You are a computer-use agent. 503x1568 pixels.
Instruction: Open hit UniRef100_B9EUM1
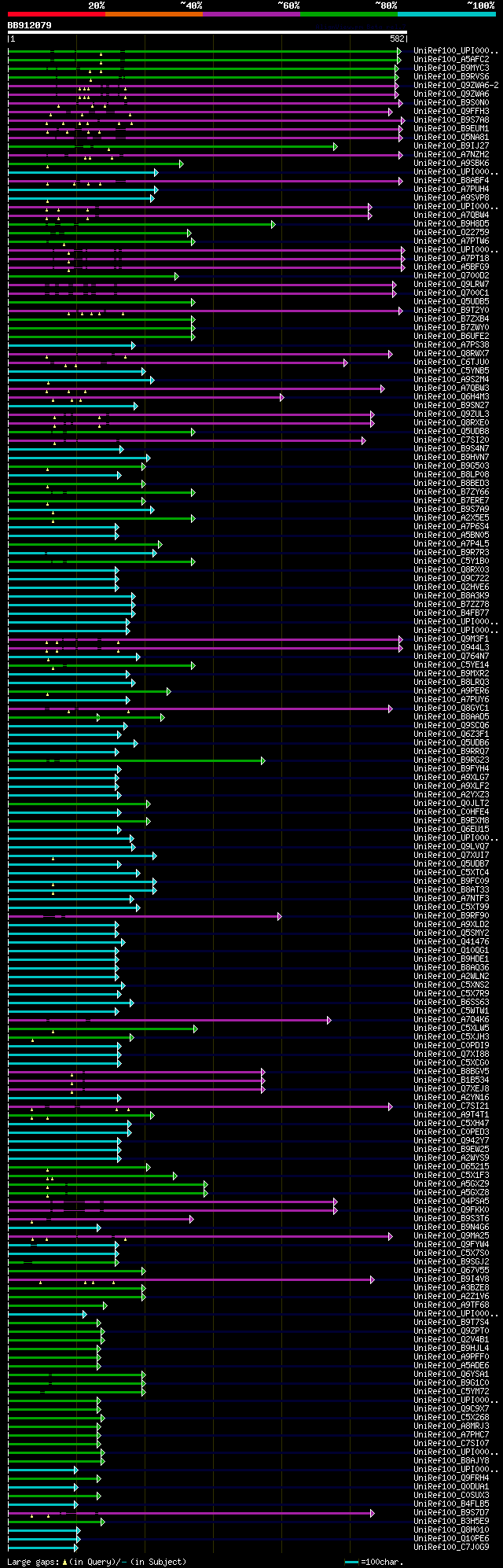(451, 128)
